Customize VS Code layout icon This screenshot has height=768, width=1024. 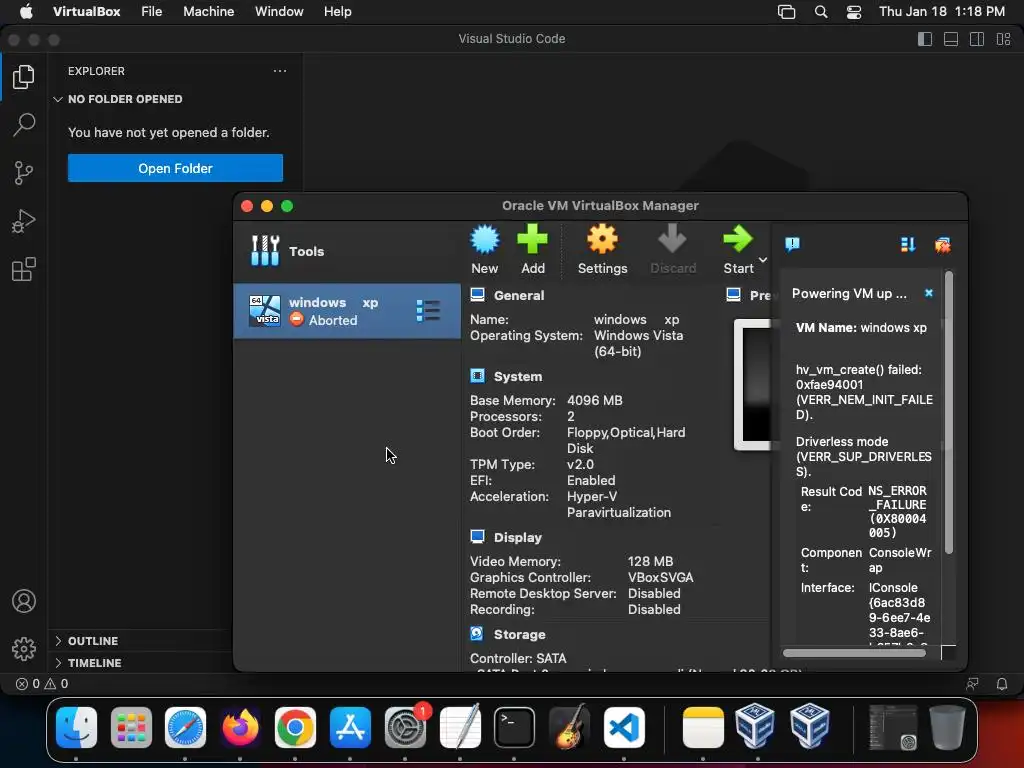click(1004, 39)
